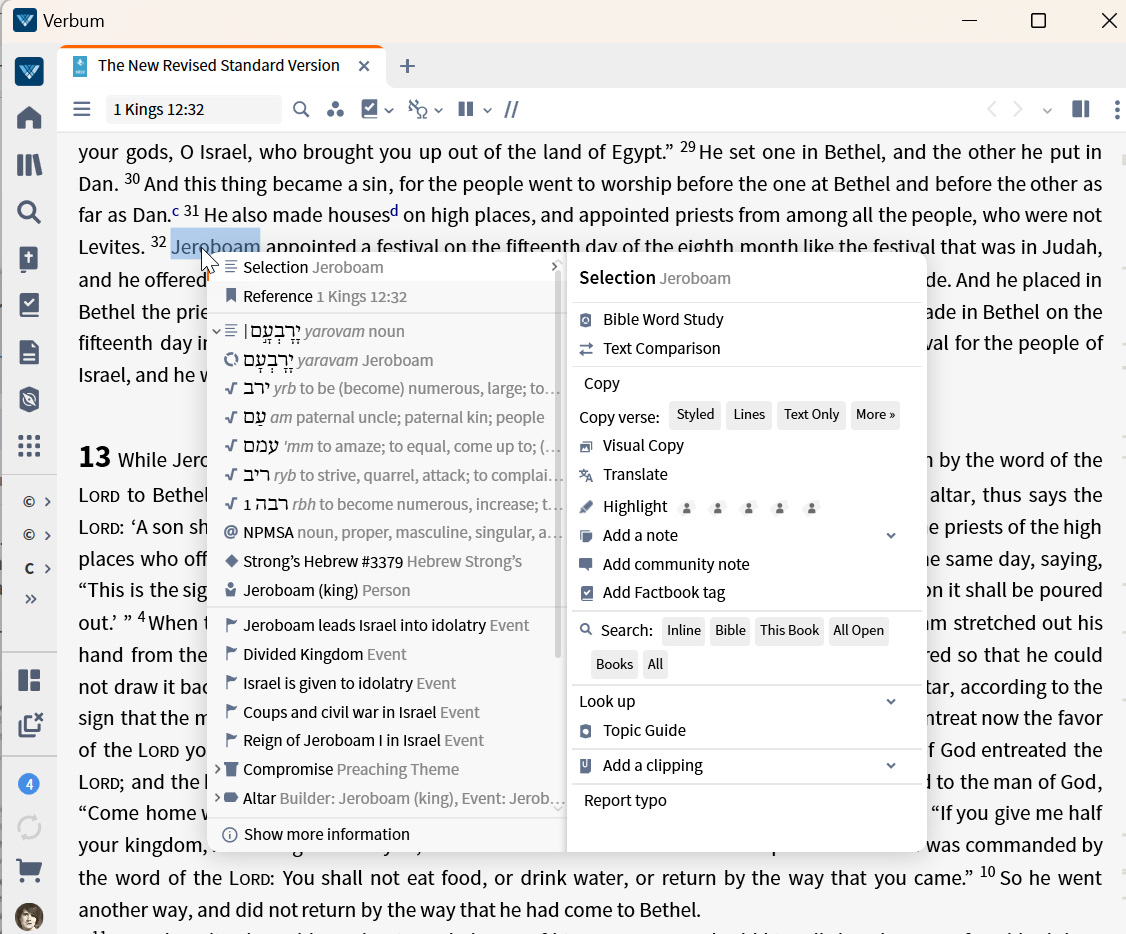Select the Reference 1 Kings 12:32 row

click(384, 296)
